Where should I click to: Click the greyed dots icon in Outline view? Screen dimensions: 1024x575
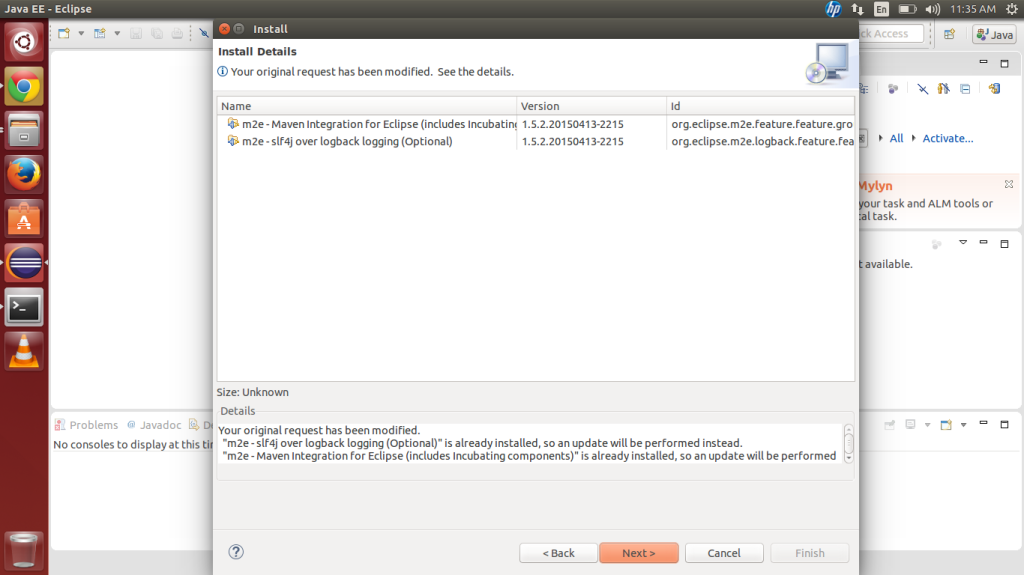tap(936, 244)
